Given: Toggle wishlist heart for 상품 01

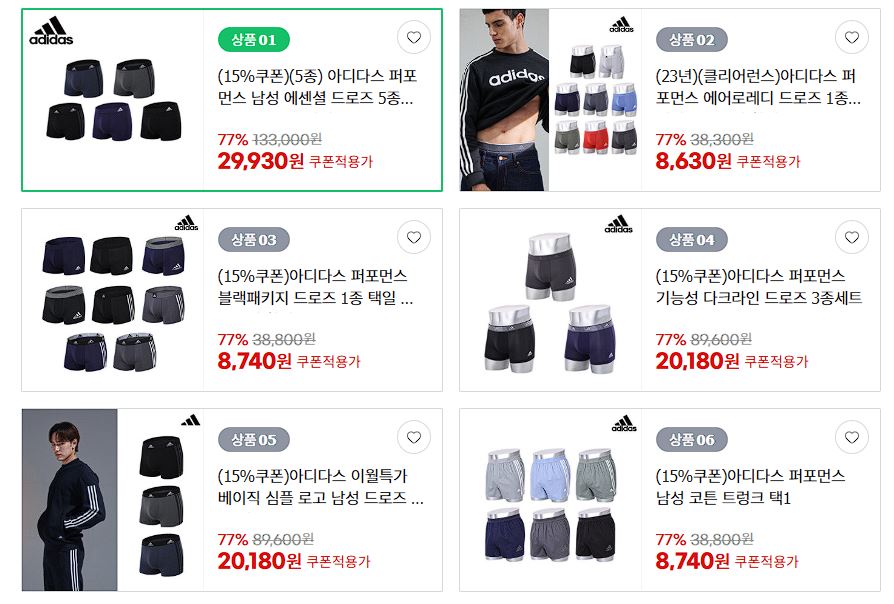Looking at the screenshot, I should point(413,38).
